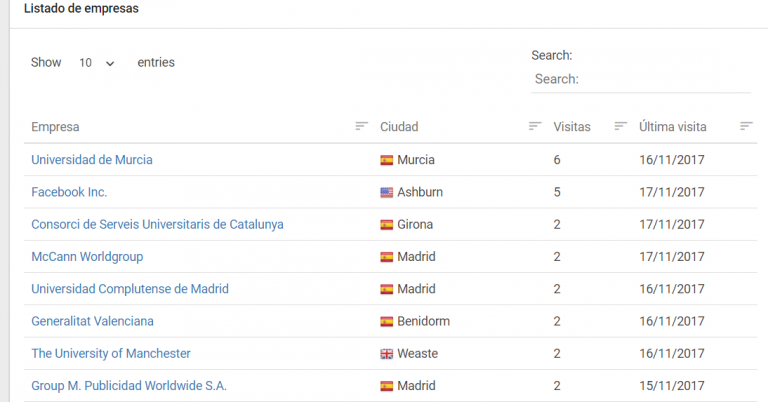Open the entries-per-page dropdown showing 10

click(96, 63)
